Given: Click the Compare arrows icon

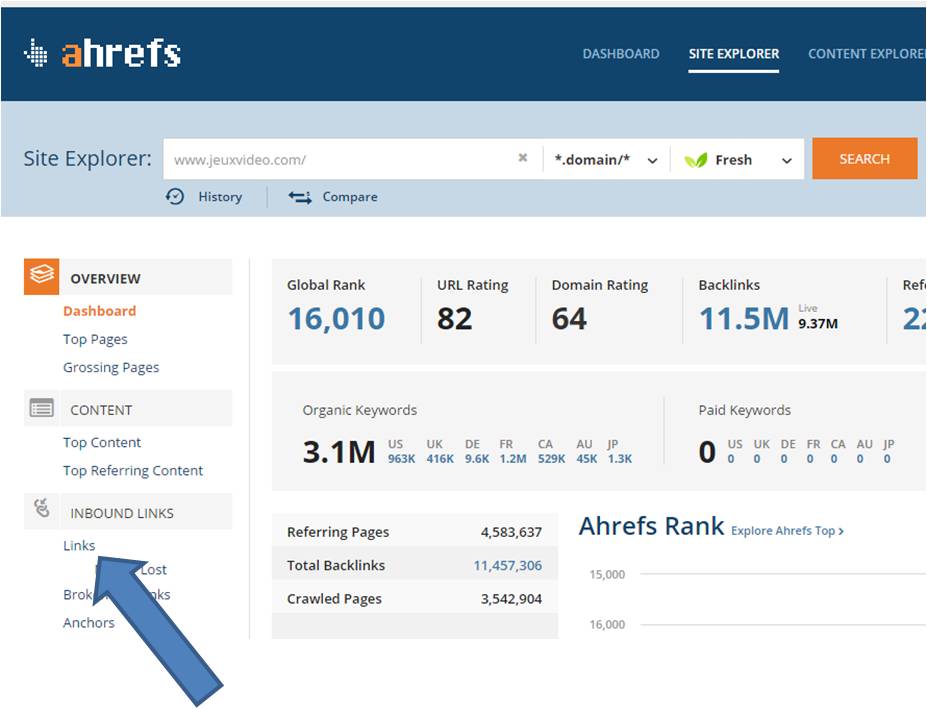Looking at the screenshot, I should pos(300,197).
